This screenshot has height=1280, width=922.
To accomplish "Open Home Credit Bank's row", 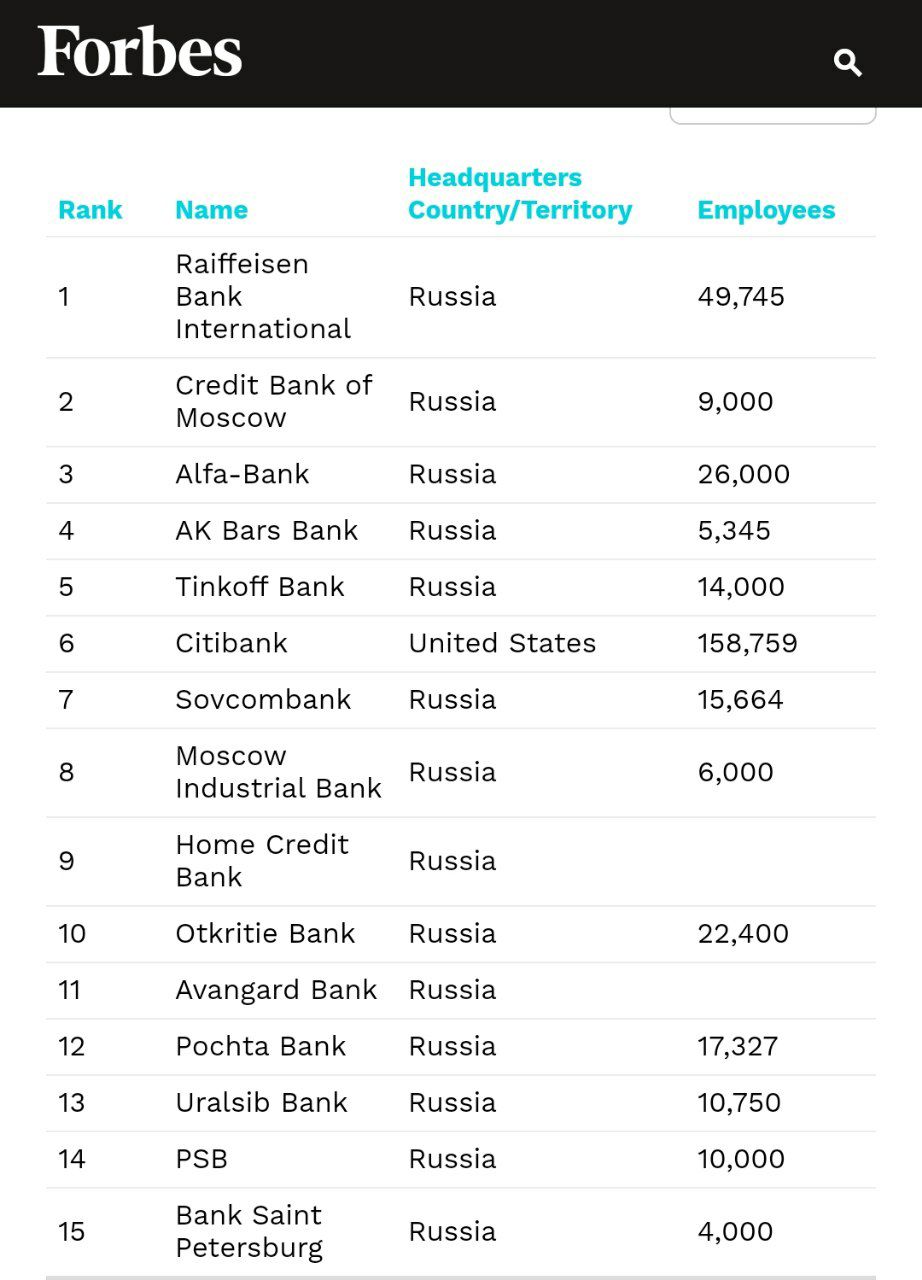I will (262, 861).
